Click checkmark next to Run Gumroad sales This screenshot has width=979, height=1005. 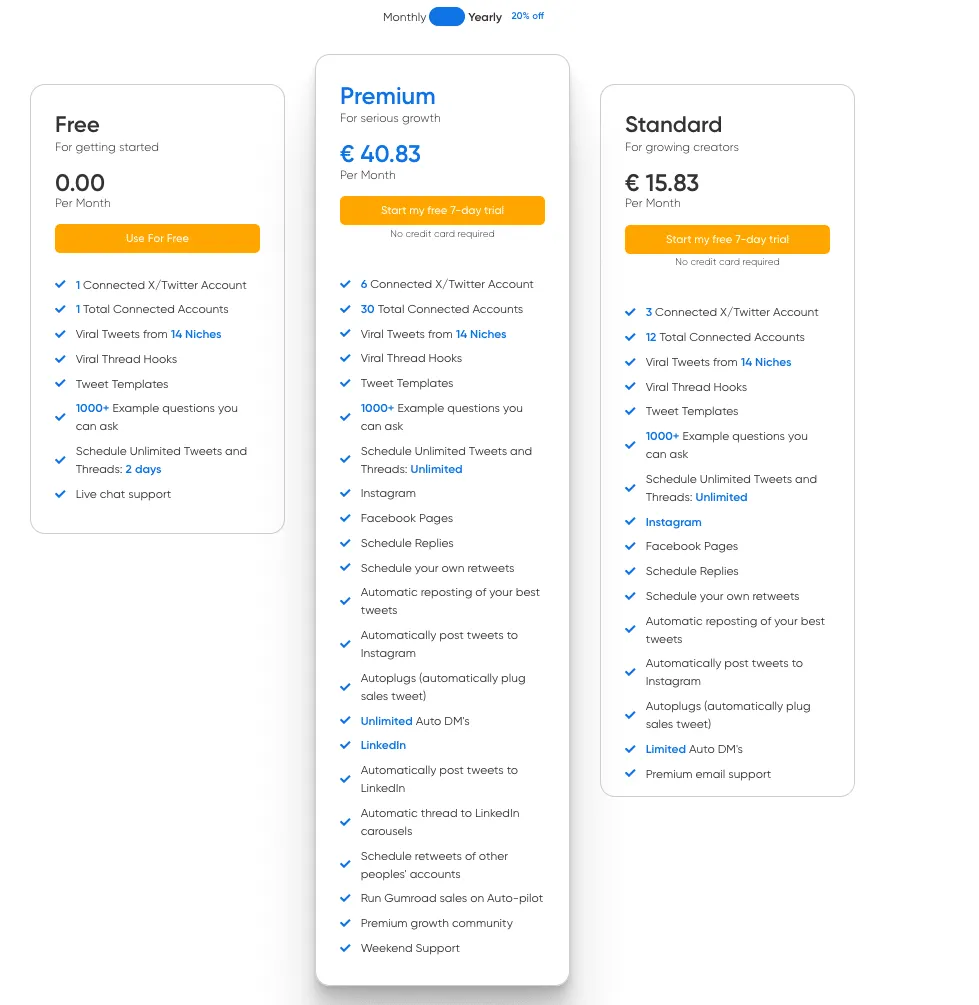point(346,898)
